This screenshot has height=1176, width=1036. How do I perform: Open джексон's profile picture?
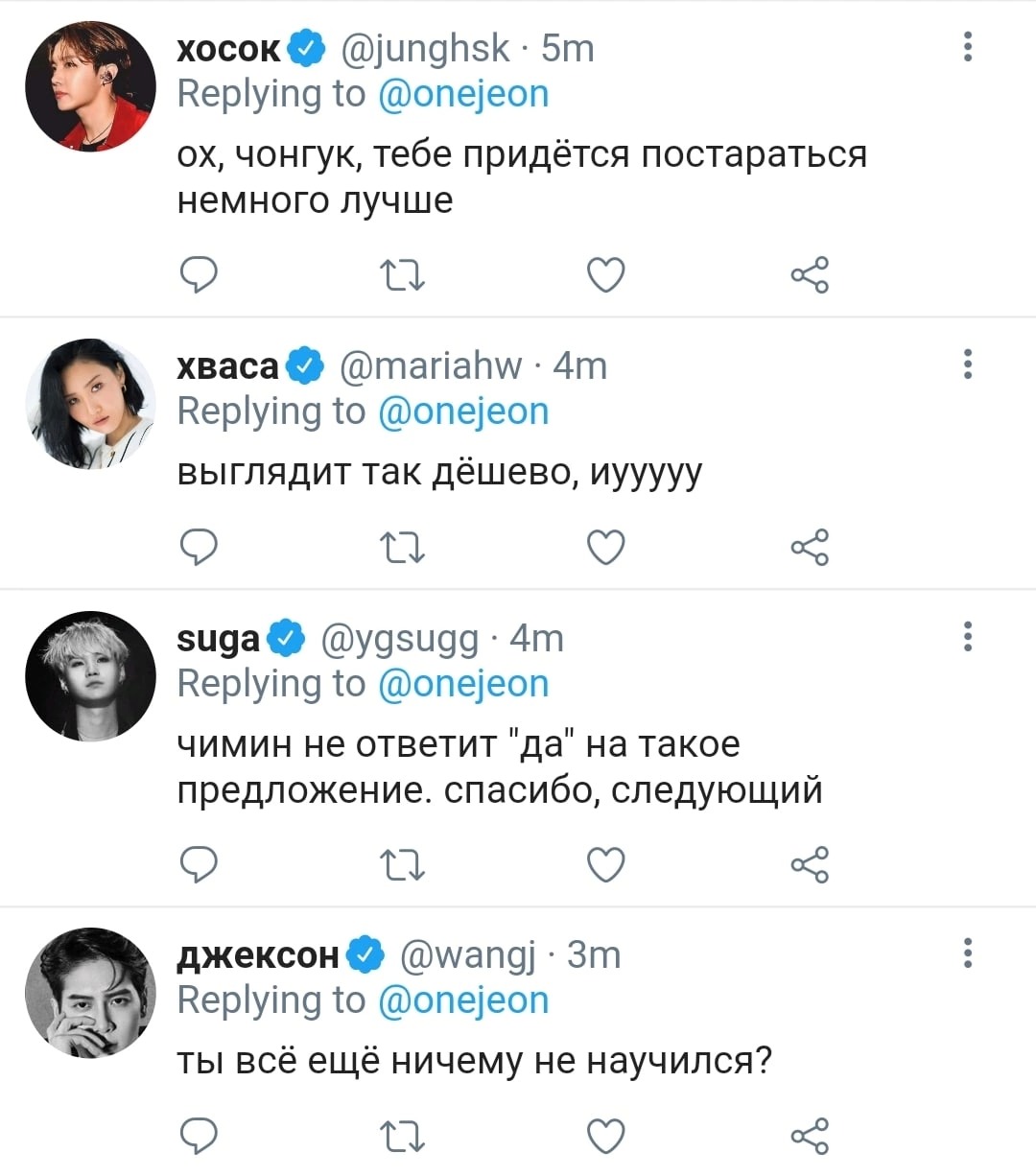coord(90,993)
